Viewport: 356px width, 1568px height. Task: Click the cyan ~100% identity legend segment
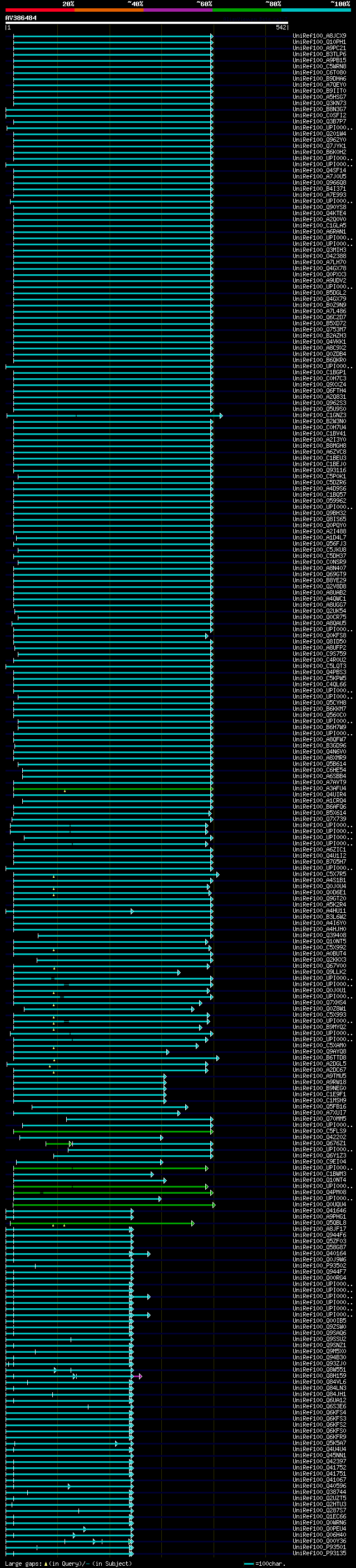click(x=316, y=11)
